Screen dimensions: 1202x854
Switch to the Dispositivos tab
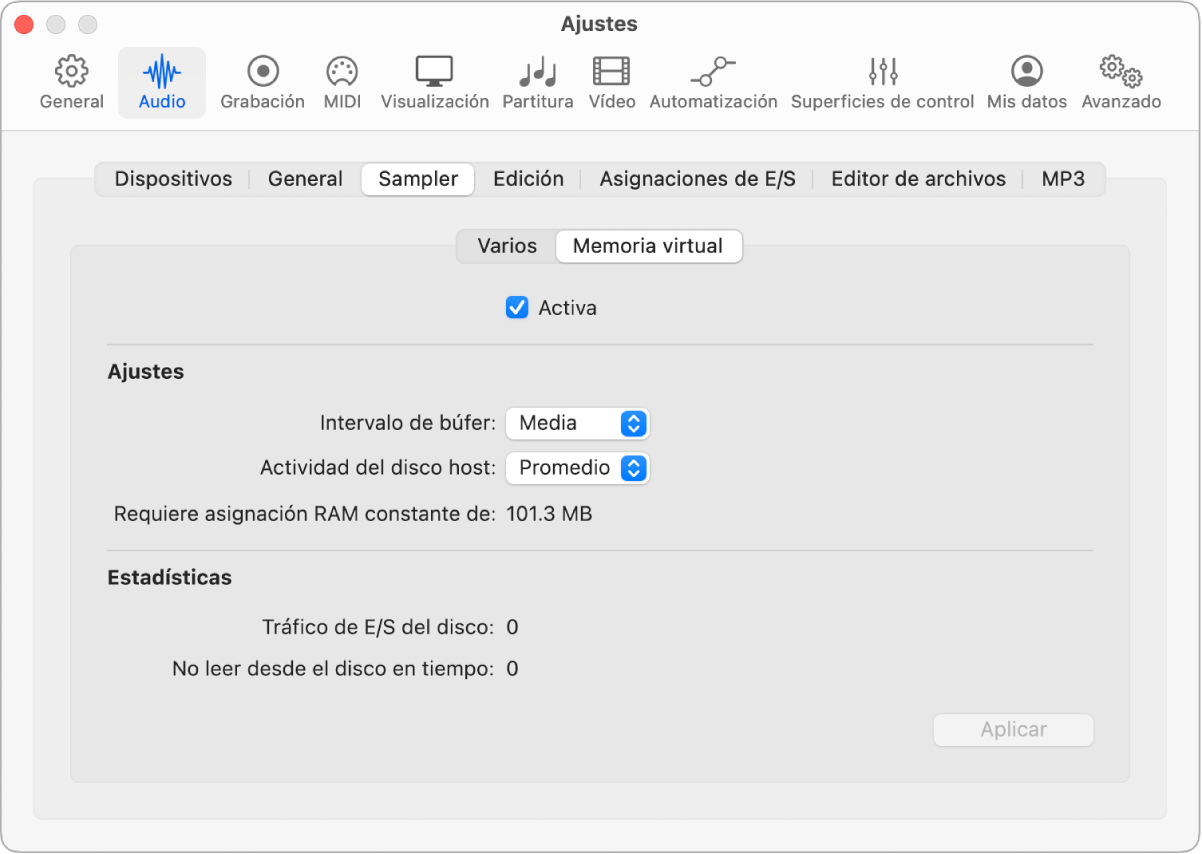click(x=173, y=179)
